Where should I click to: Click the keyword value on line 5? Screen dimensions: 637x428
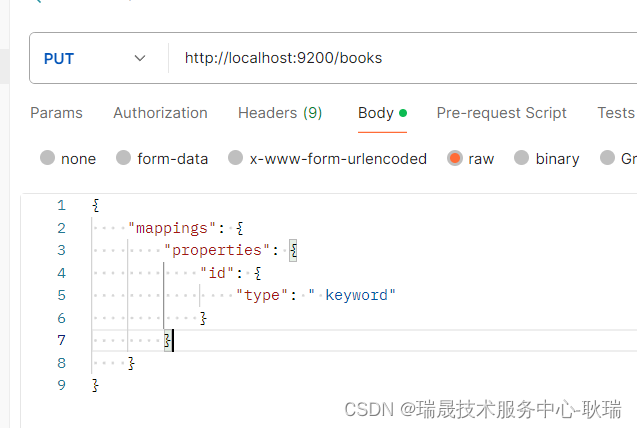pyautogui.click(x=357, y=295)
